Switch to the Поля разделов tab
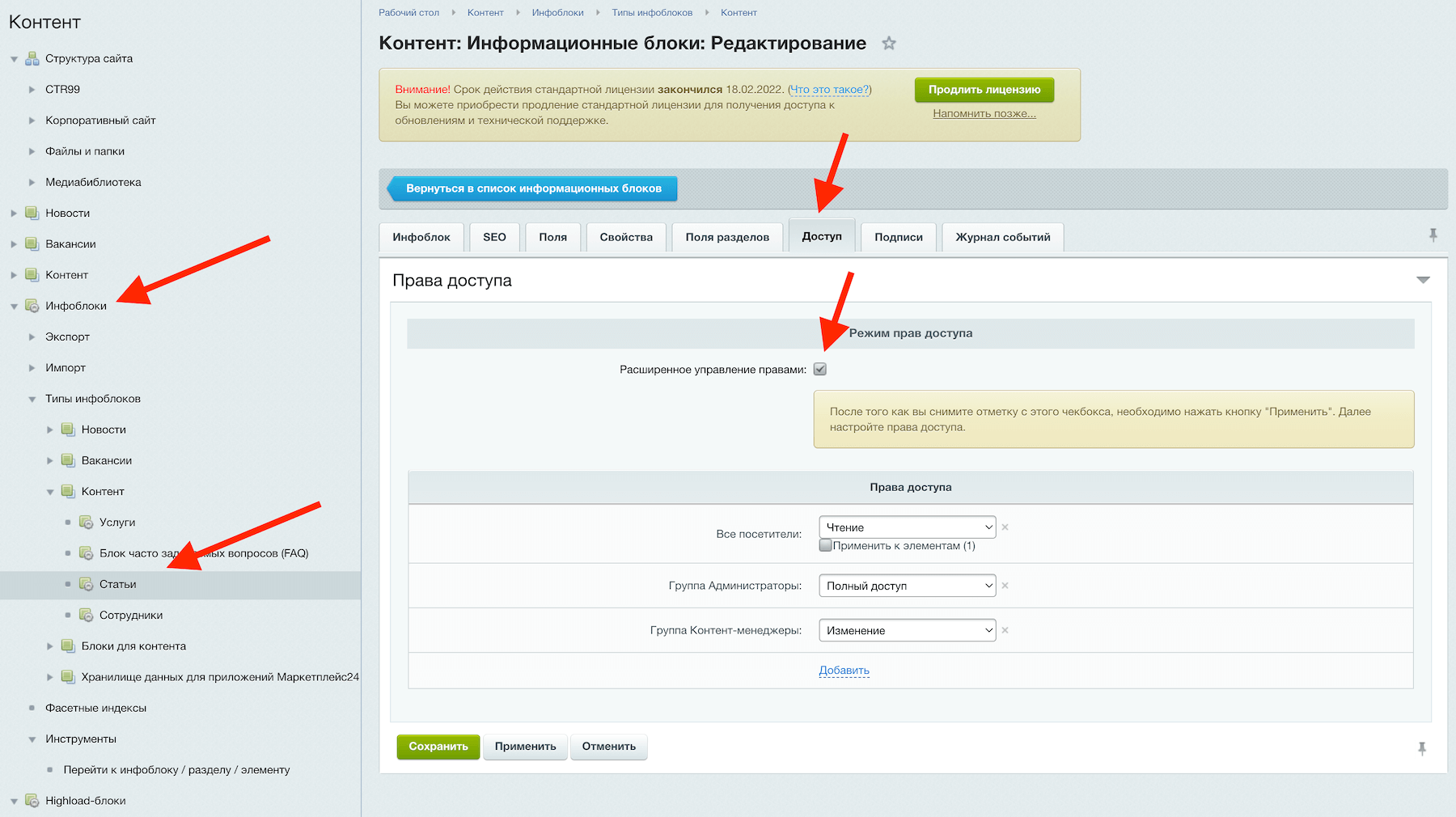The height and width of the screenshot is (817, 1456). click(727, 237)
